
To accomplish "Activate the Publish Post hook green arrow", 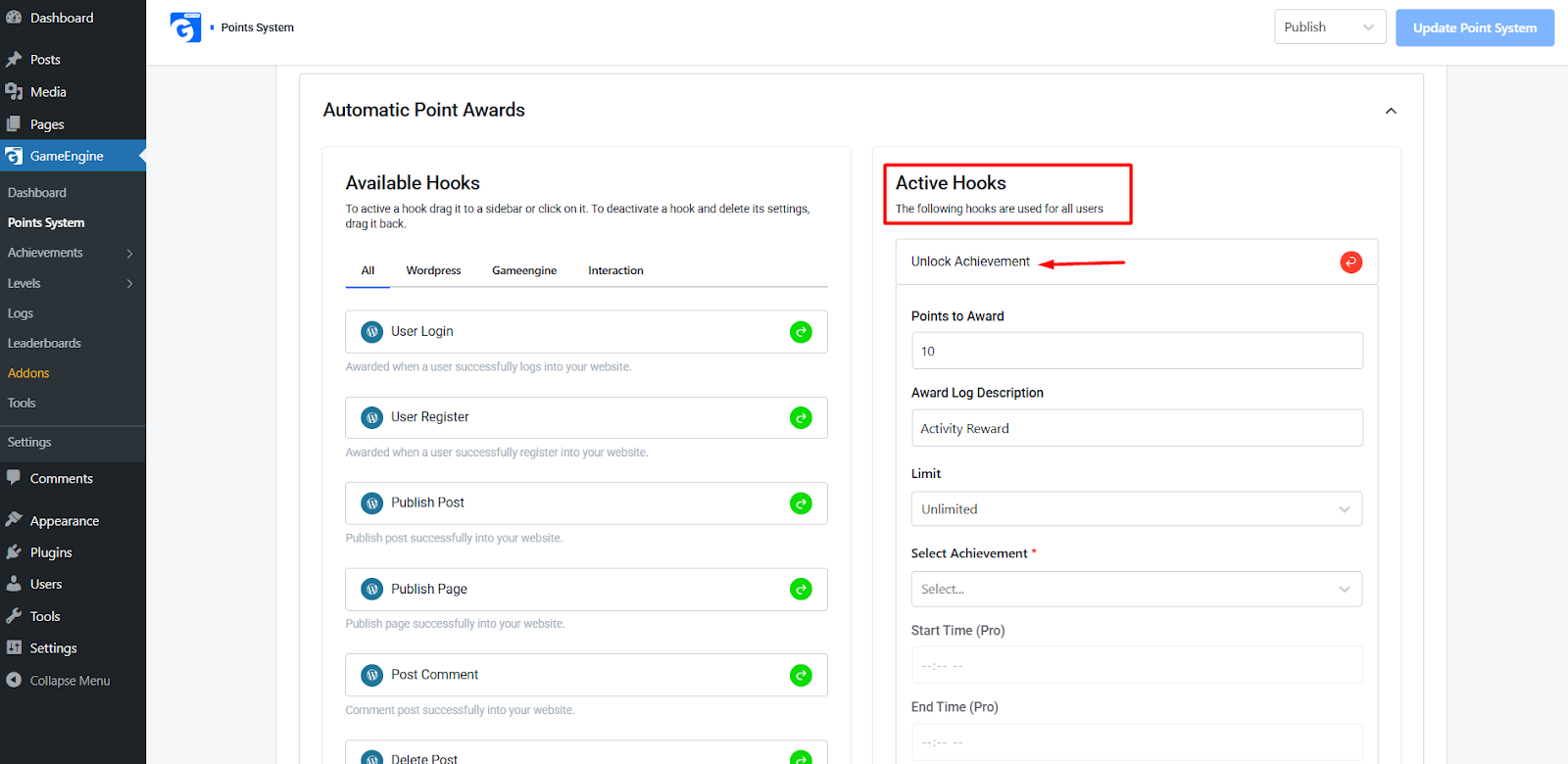I will coord(801,503).
